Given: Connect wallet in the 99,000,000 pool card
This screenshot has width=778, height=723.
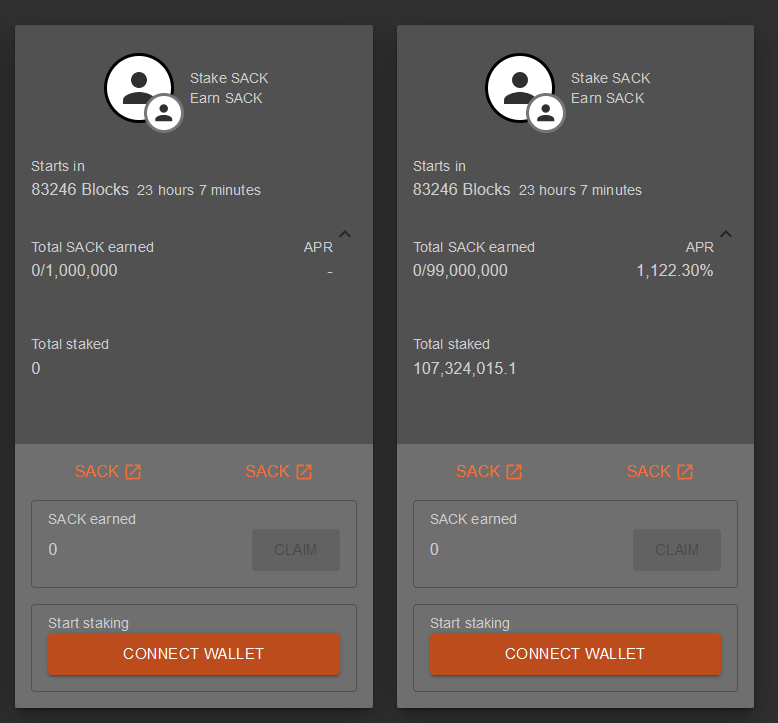Looking at the screenshot, I should 576,654.
